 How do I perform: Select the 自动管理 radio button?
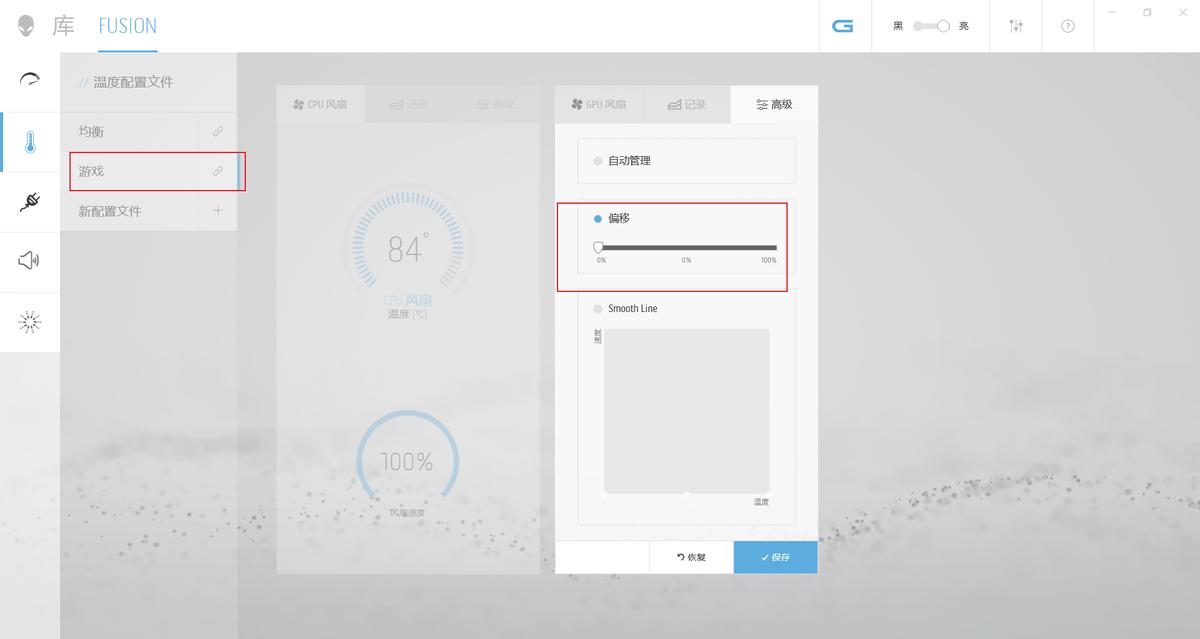click(x=597, y=160)
